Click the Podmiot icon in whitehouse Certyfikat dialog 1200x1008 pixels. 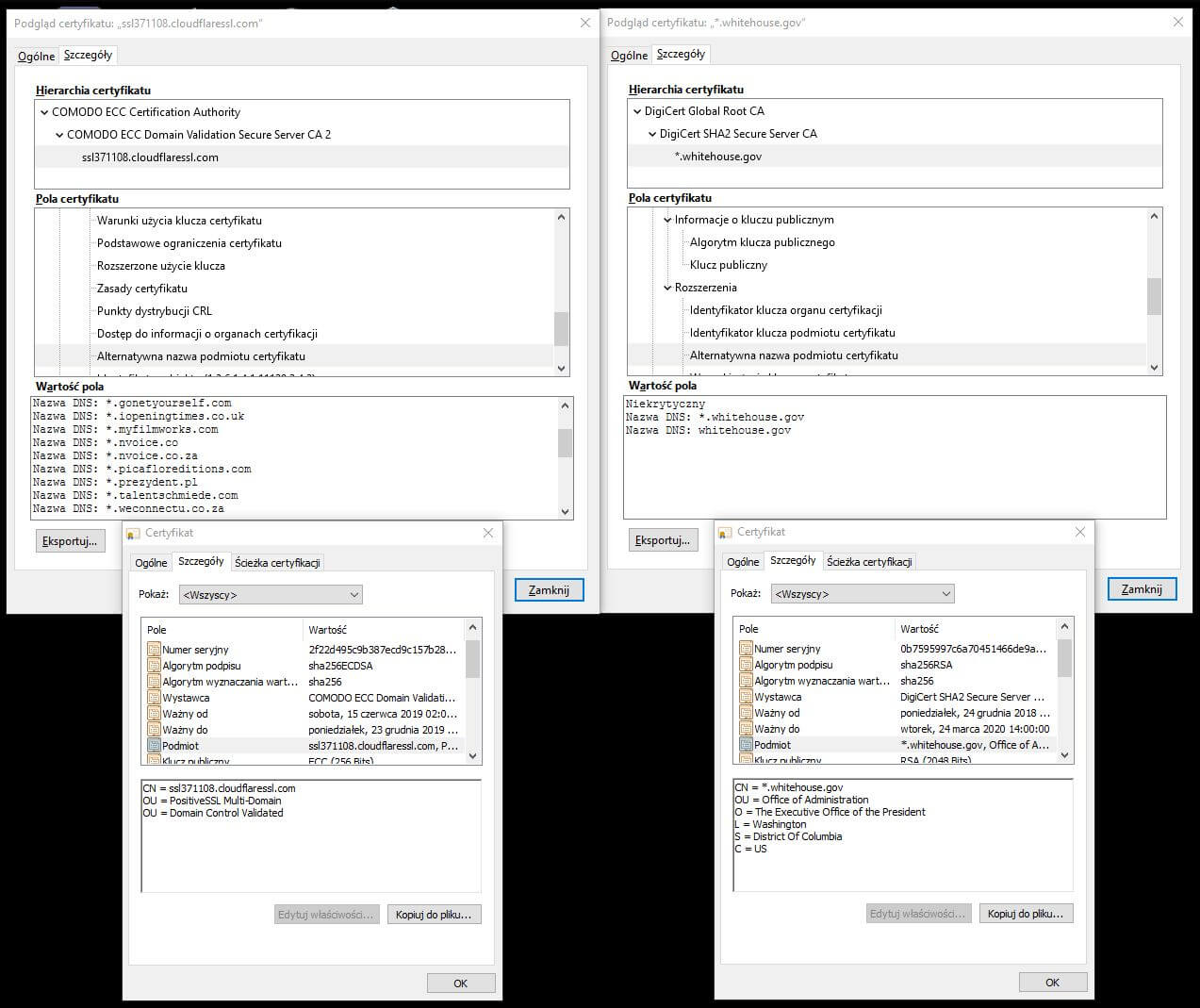pos(746,744)
